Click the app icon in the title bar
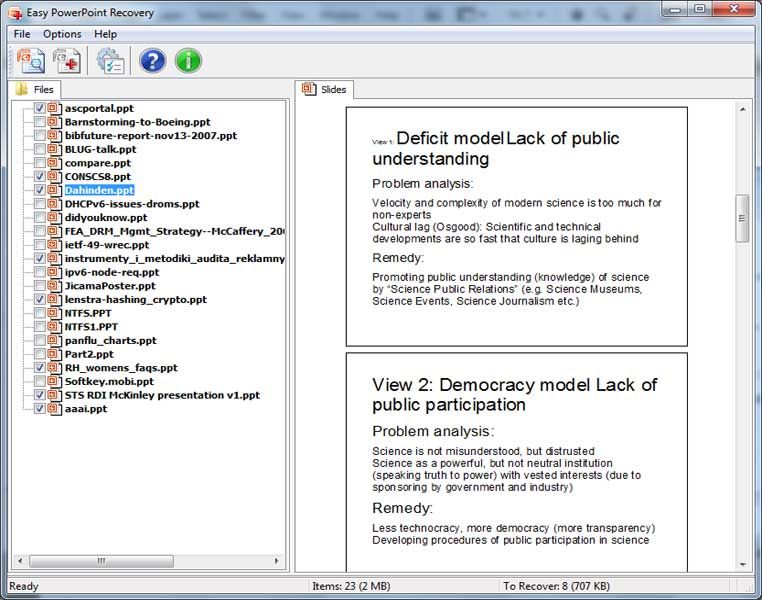The height and width of the screenshot is (600, 762). [16, 13]
